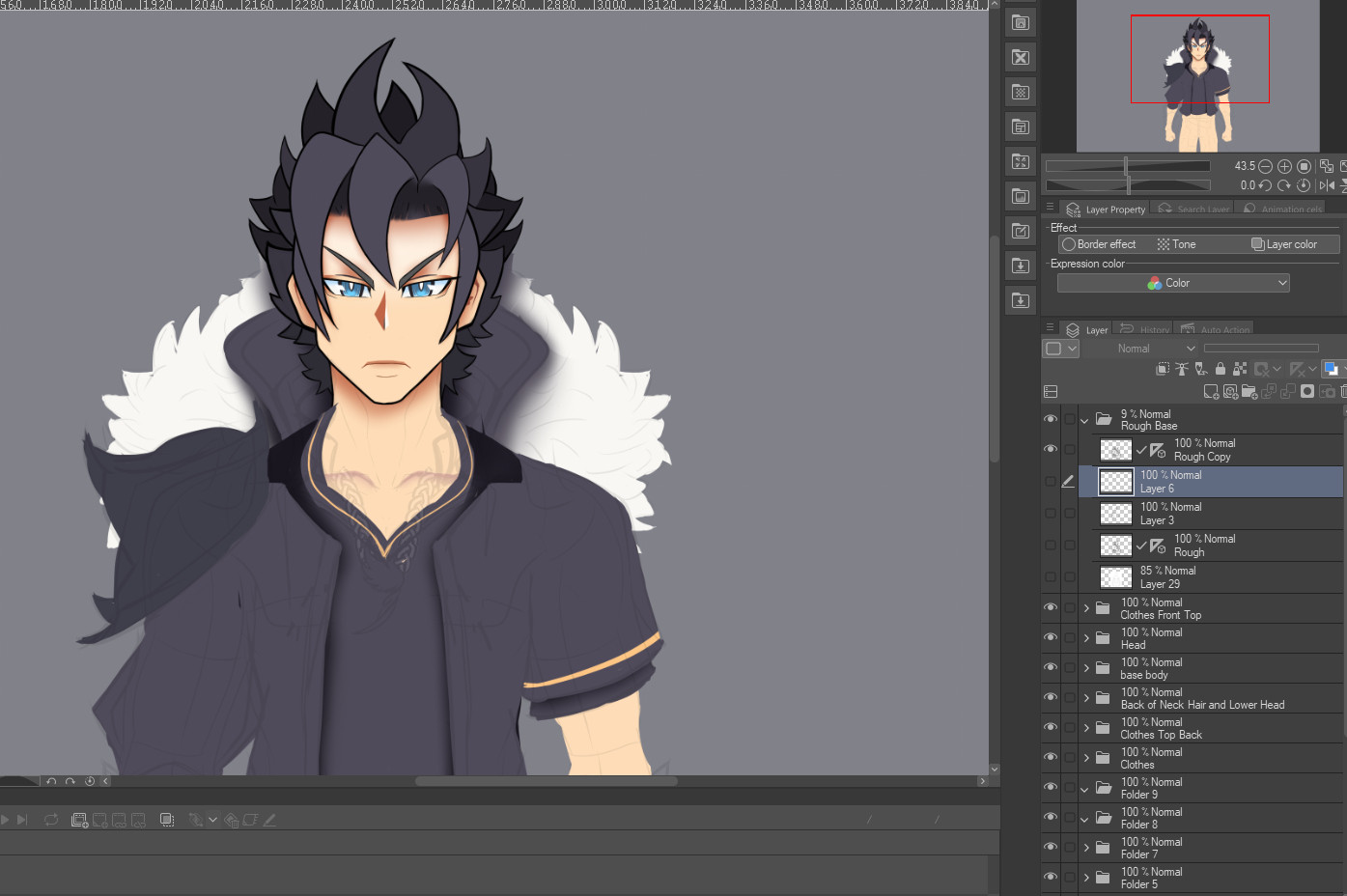Open the palette color dropdown in the Layer panel
Viewport: 1347px width, 896px height.
pyautogui.click(x=1060, y=349)
